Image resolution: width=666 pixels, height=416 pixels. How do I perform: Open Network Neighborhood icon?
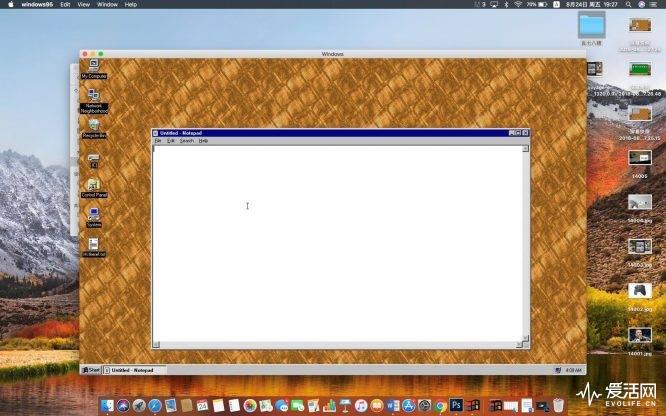click(93, 97)
